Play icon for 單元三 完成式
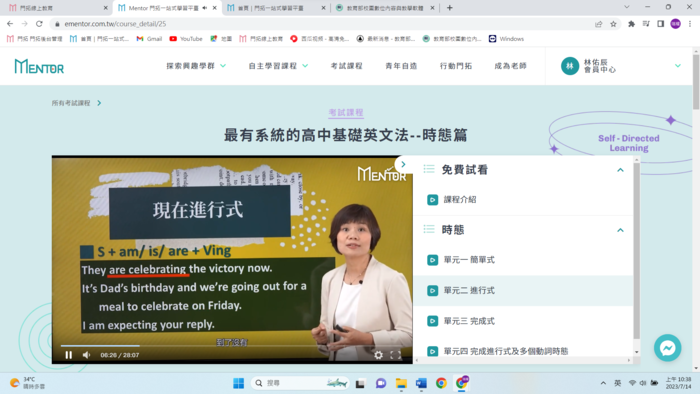This screenshot has width=700, height=394. [x=432, y=321]
